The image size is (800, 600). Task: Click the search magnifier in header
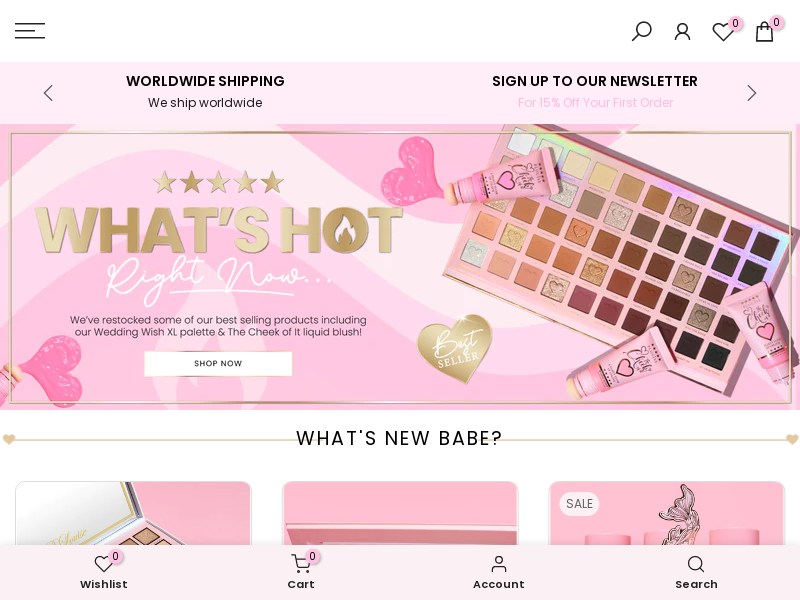641,31
